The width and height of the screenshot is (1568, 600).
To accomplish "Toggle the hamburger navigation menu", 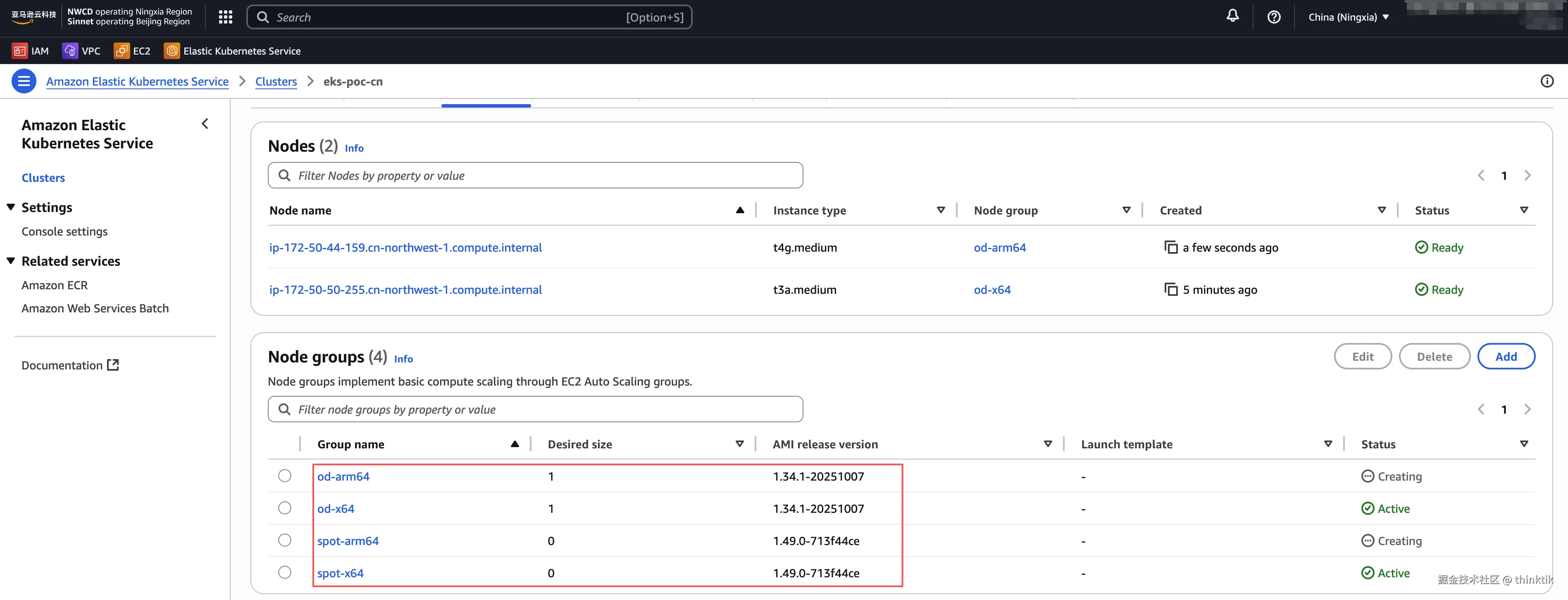I will coord(24,81).
